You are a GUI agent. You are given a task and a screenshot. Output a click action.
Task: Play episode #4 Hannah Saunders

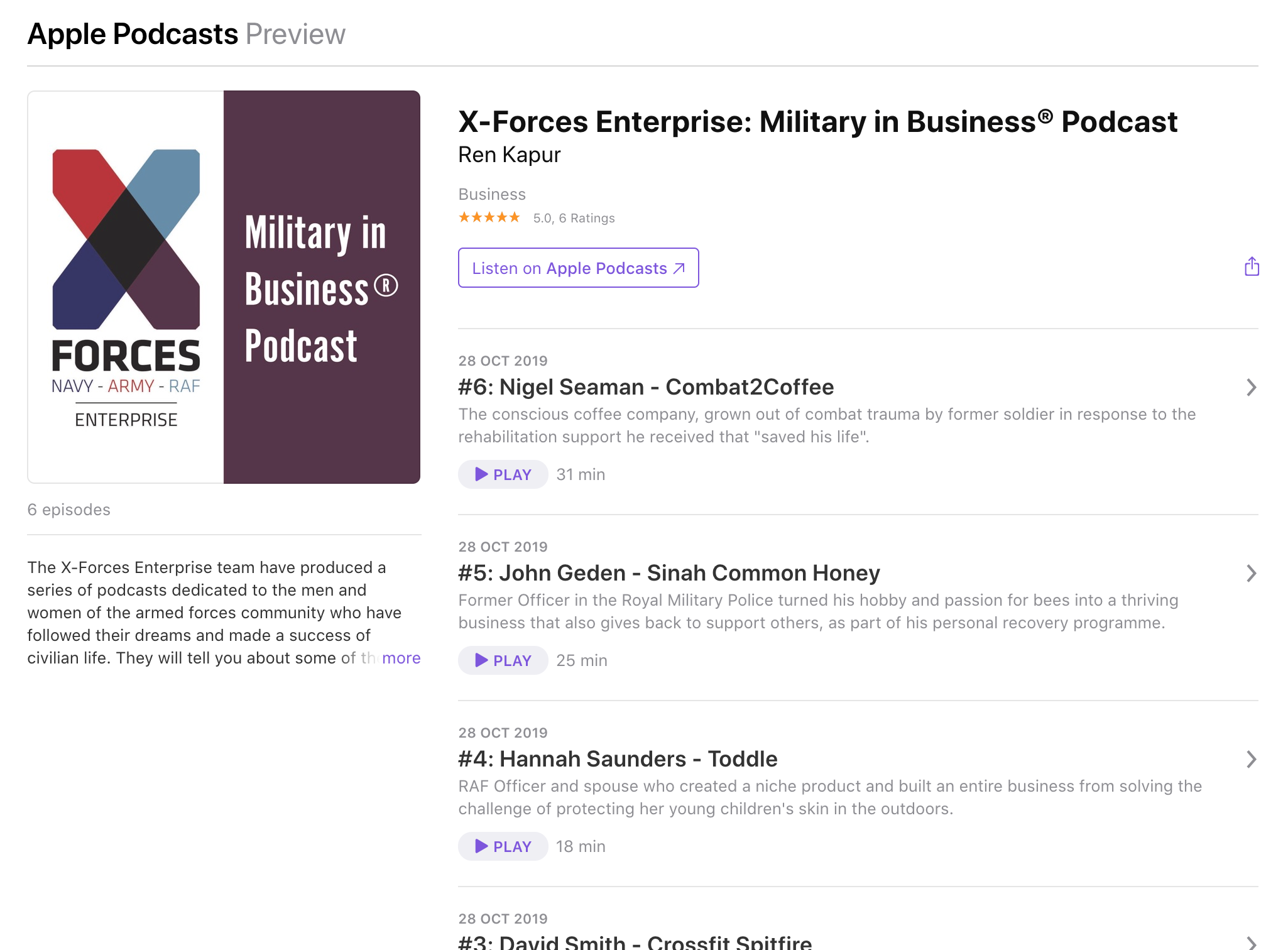pos(503,846)
